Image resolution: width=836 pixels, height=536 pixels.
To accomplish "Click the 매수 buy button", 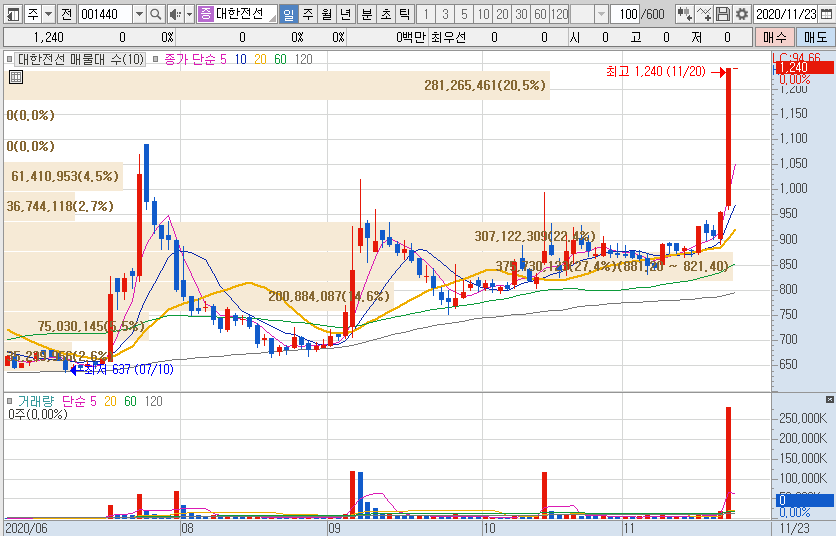I will click(774, 37).
